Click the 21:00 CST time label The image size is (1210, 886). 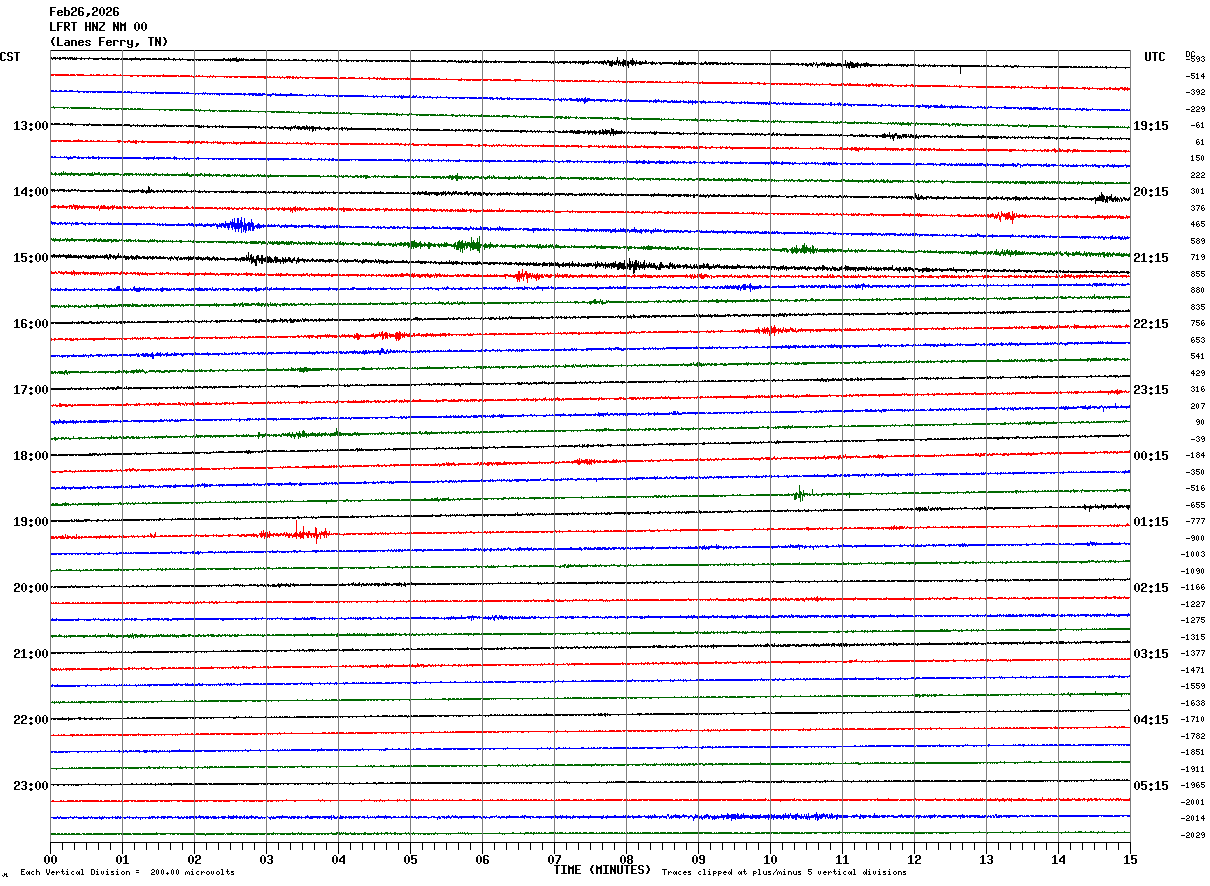coord(31,654)
